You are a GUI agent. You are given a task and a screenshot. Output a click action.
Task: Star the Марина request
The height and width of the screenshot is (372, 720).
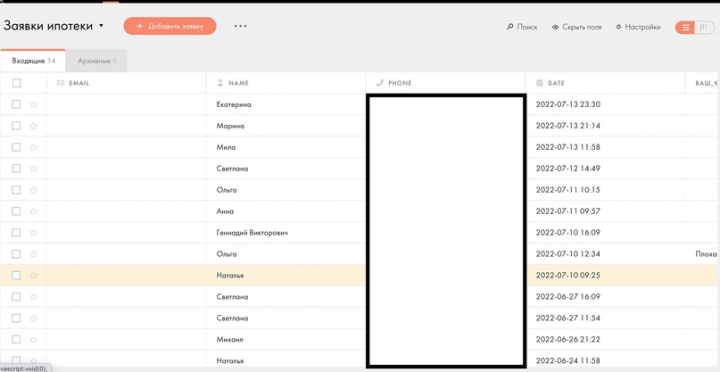(33, 126)
